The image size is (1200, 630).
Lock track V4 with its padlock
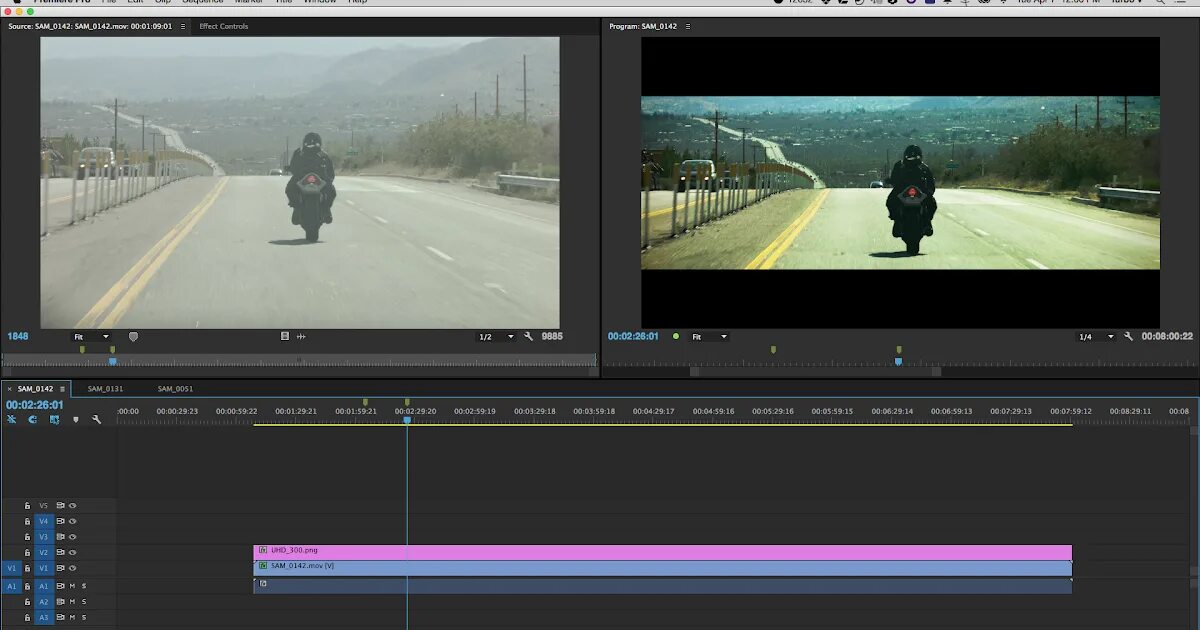(x=27, y=521)
